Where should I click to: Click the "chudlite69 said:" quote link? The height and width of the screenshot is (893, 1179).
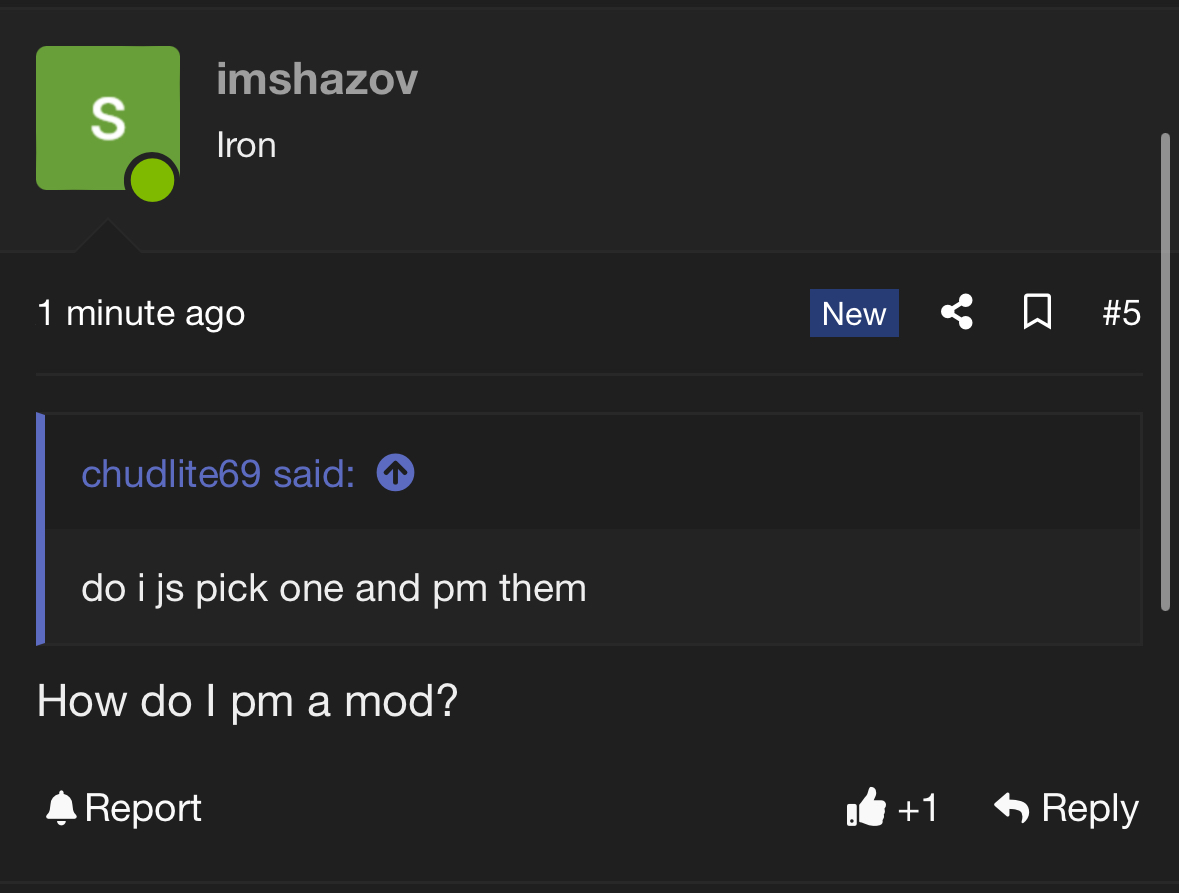pos(218,473)
